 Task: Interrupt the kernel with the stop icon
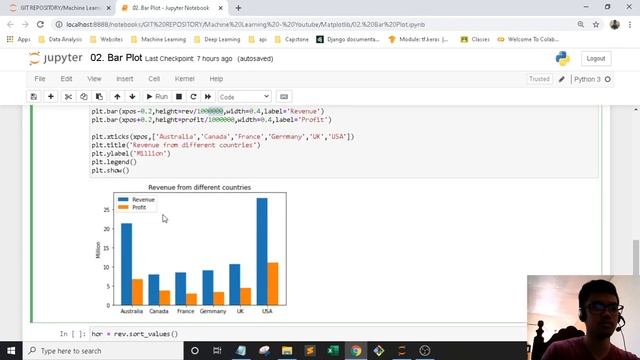tap(179, 97)
